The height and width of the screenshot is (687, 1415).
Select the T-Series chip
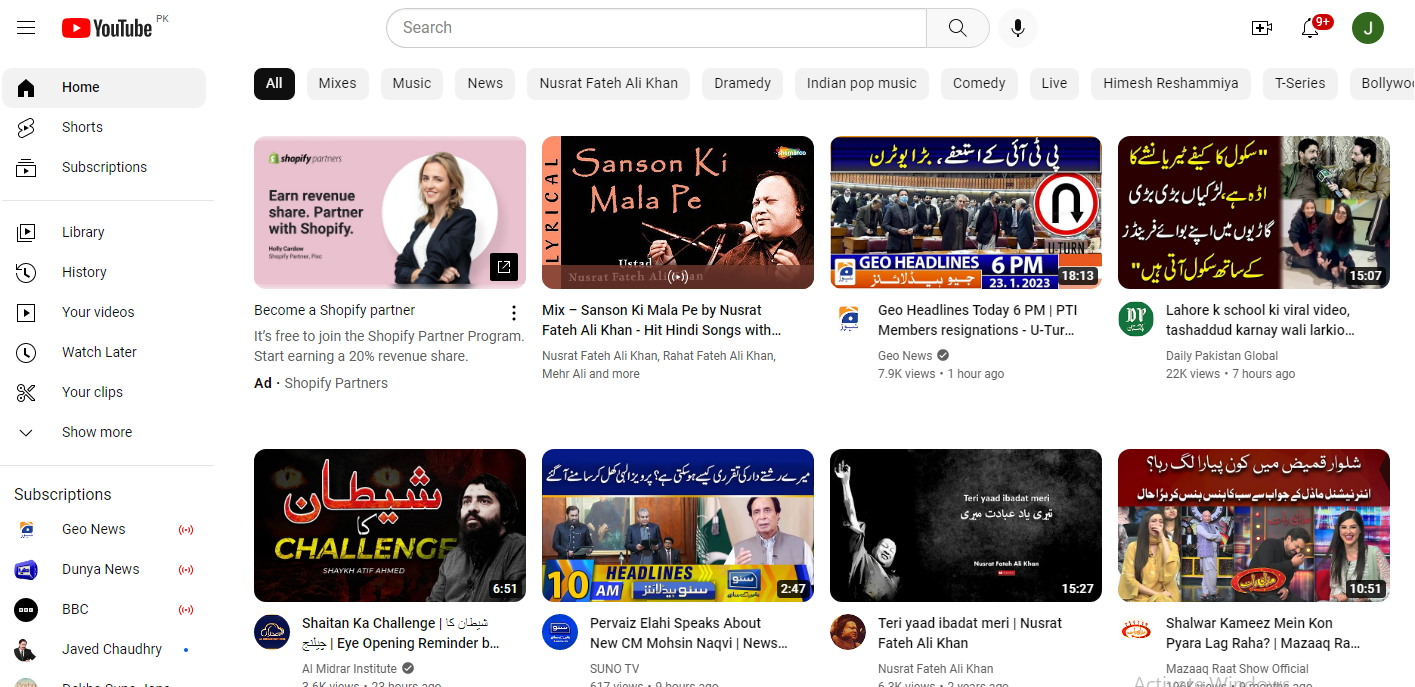point(1300,83)
